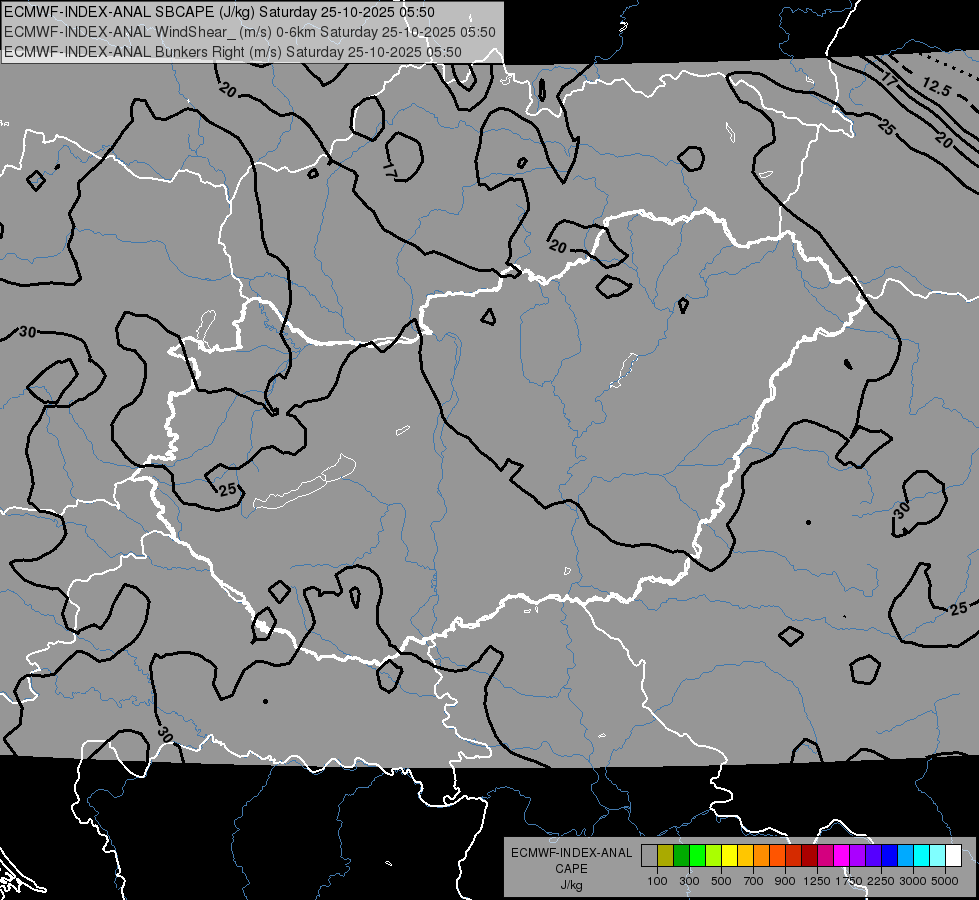Click the 2250 value under the legend
The width and height of the screenshot is (979, 900).
pyautogui.click(x=881, y=881)
